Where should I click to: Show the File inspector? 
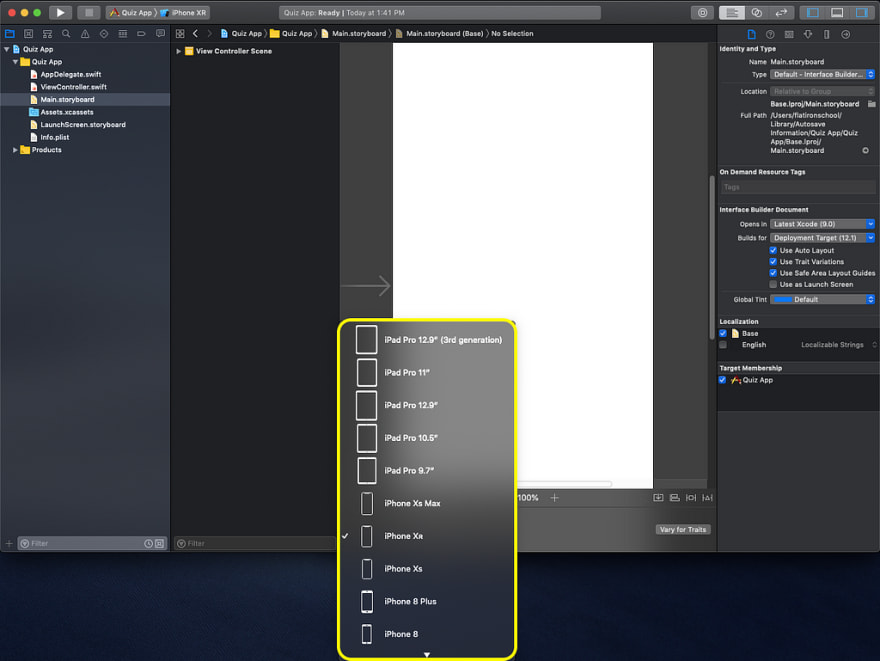[751, 34]
